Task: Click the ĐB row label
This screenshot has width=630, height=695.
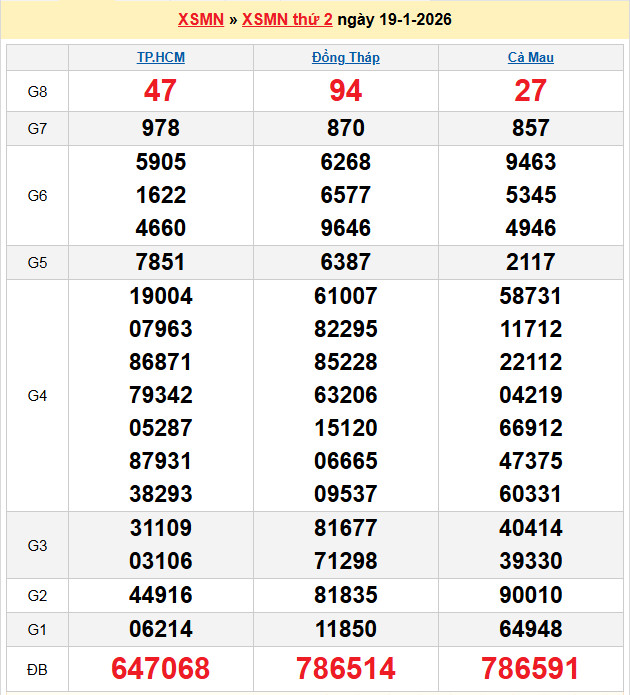Action: click(37, 667)
